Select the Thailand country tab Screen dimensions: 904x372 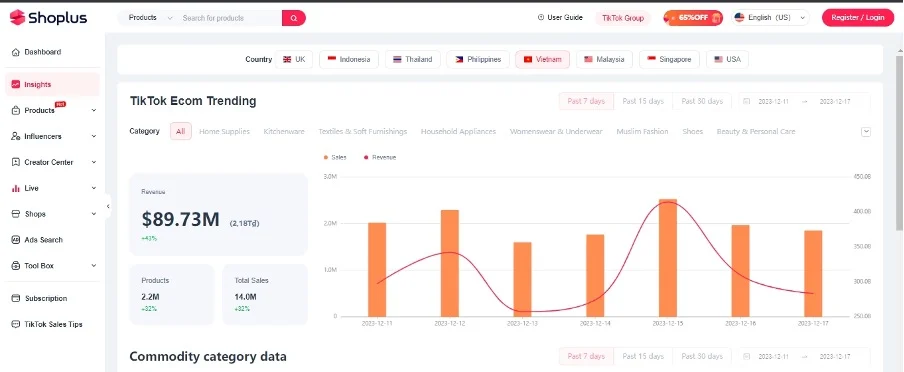[413, 59]
